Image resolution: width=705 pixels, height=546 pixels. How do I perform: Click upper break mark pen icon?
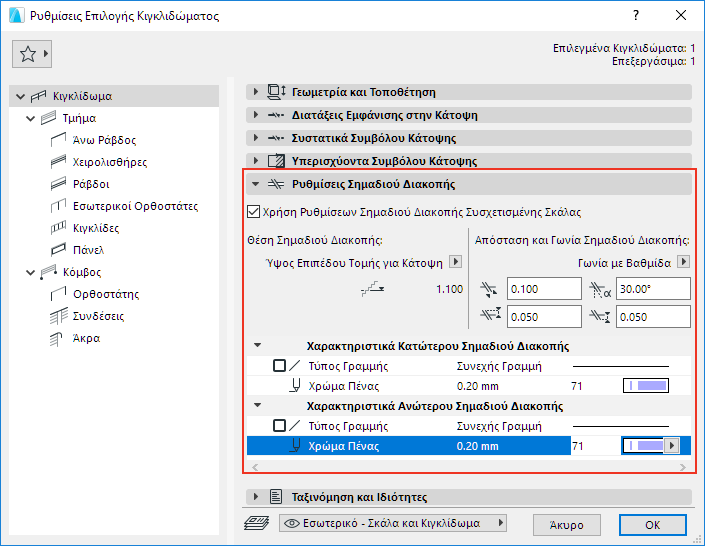(295, 446)
